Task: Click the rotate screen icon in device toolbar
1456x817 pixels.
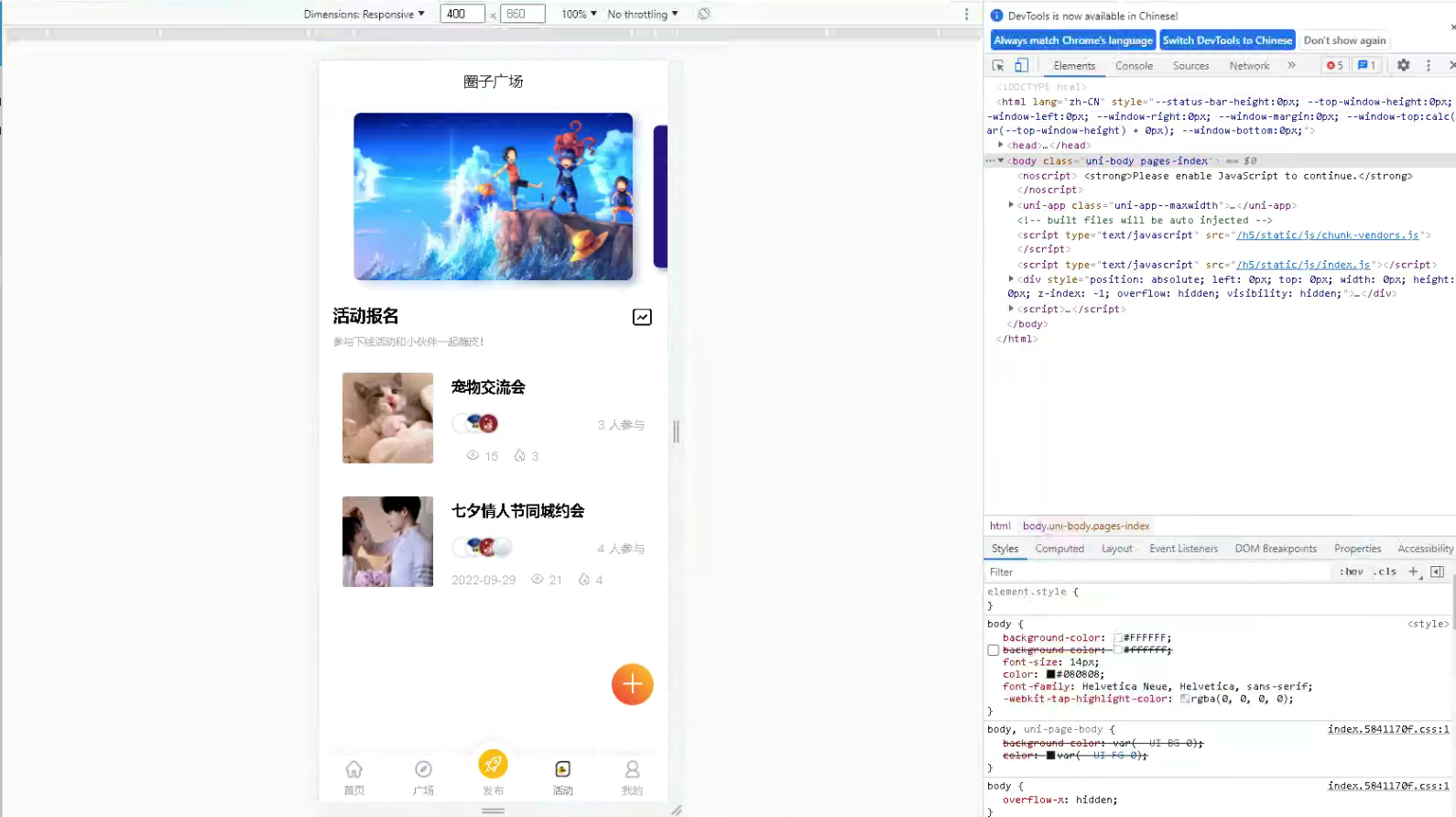Action: click(x=703, y=14)
